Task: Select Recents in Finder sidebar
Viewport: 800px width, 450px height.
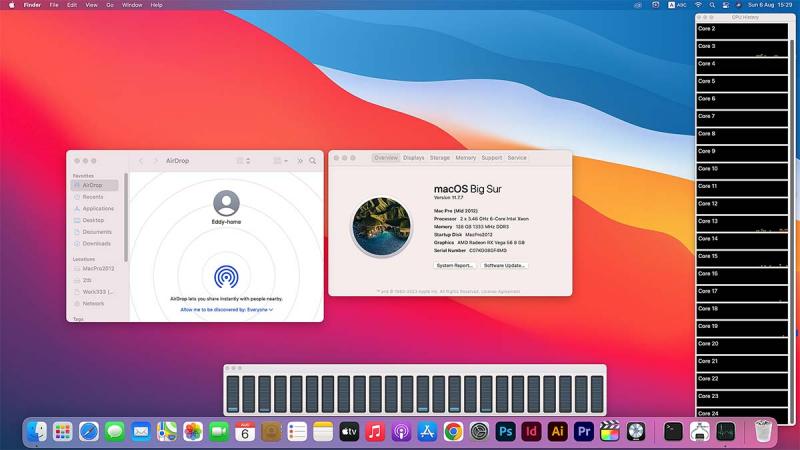Action: pos(95,197)
